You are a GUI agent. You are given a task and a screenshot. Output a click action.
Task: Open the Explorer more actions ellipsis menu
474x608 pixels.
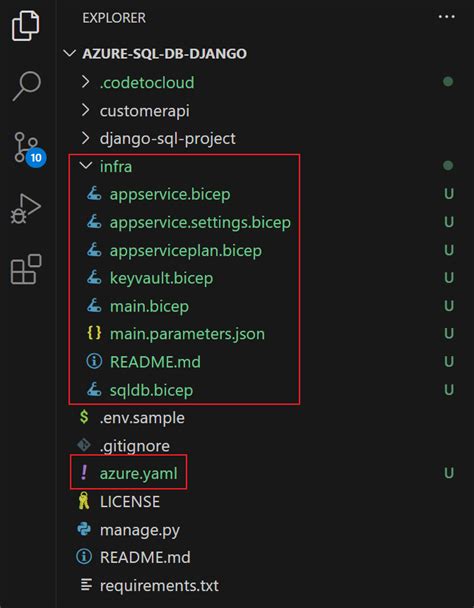pyautogui.click(x=446, y=17)
